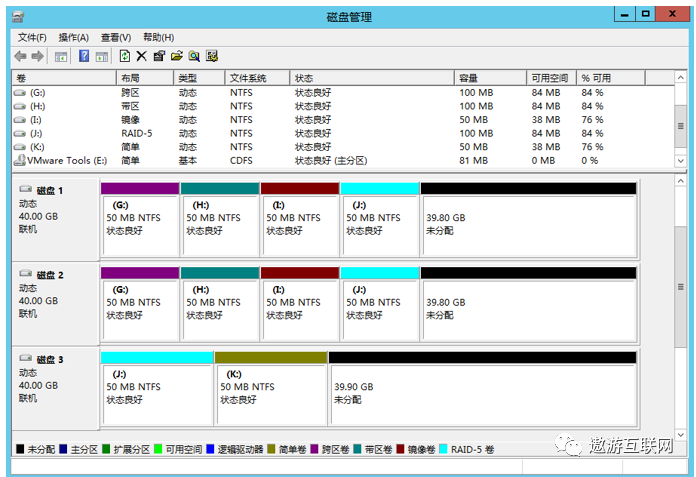Viewport: 696px width, 477px height.
Task: Click the delete X toolbar icon
Action: click(142, 56)
